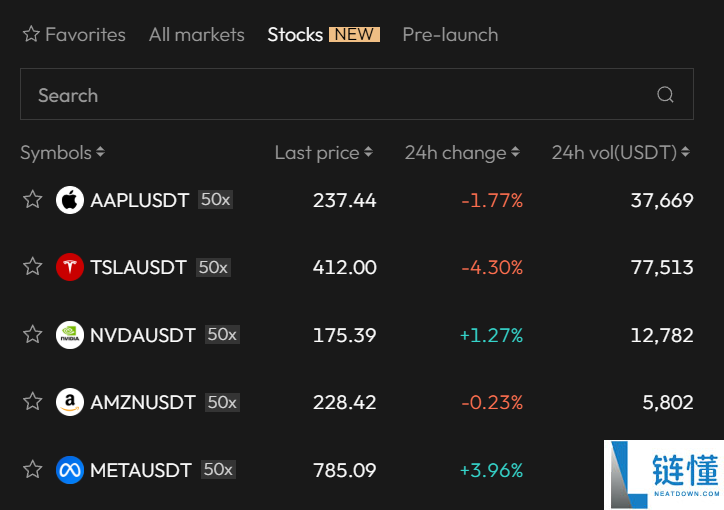Screen dimensions: 724x510
Task: Open the Pre-launch tab
Action: 450,35
